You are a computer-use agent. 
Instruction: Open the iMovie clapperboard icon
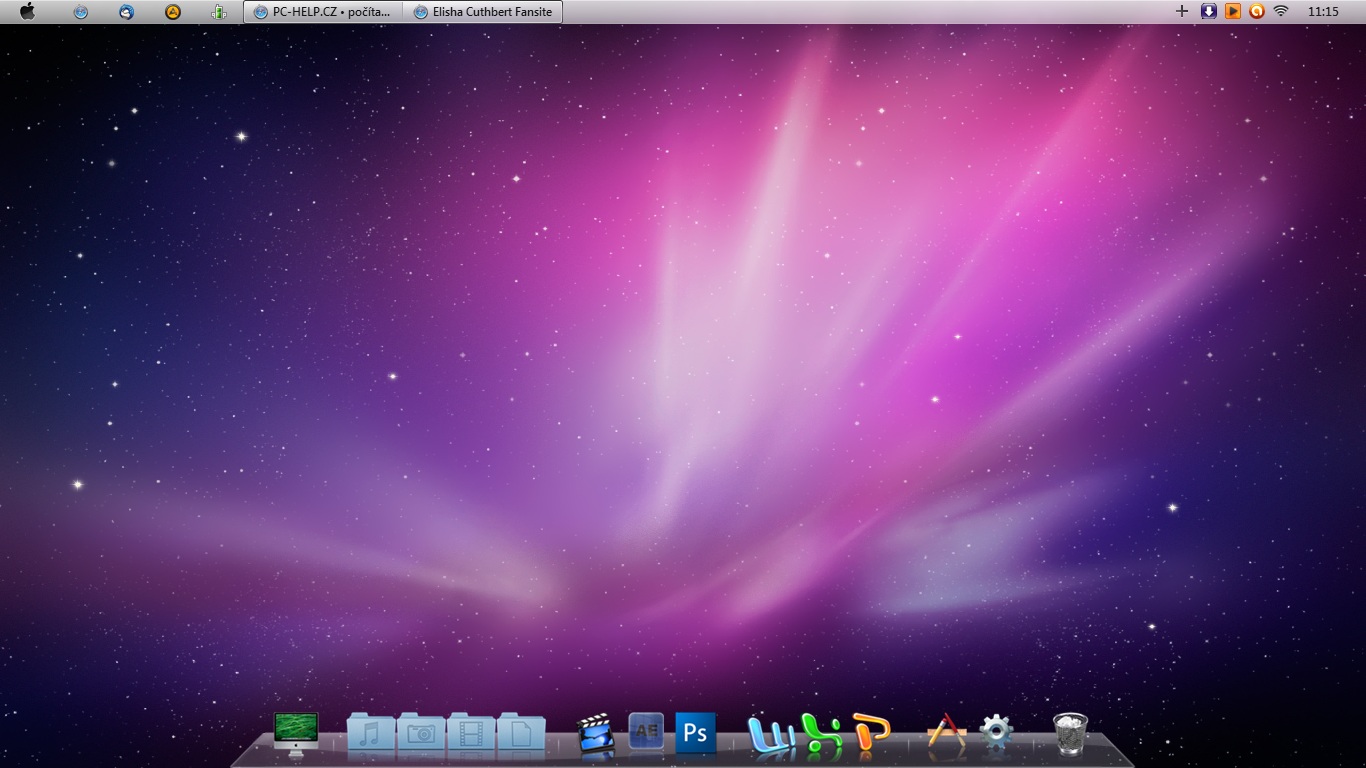click(x=596, y=734)
